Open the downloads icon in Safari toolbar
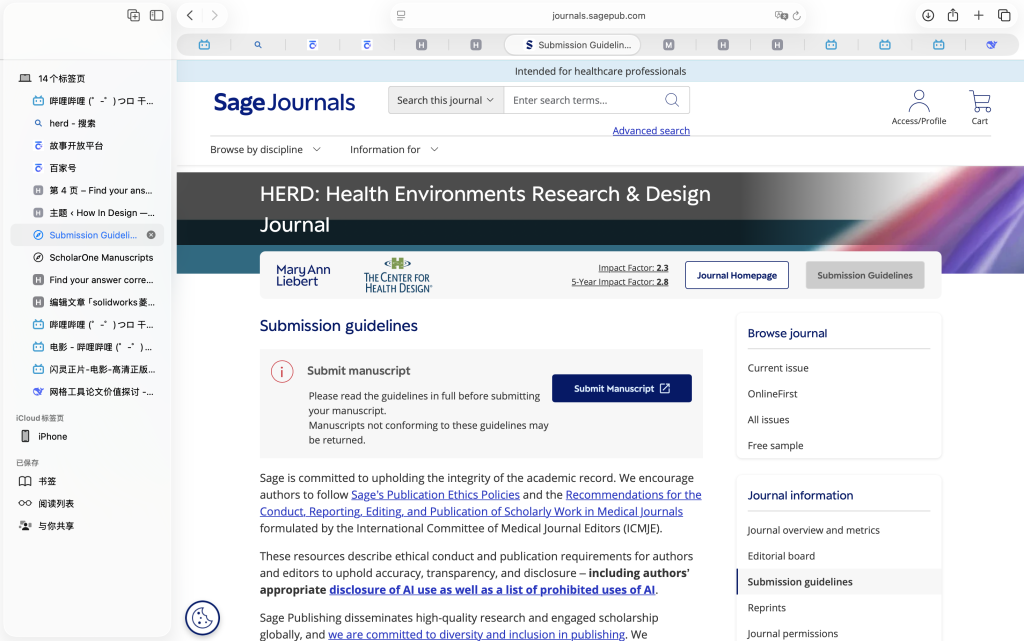 928,15
